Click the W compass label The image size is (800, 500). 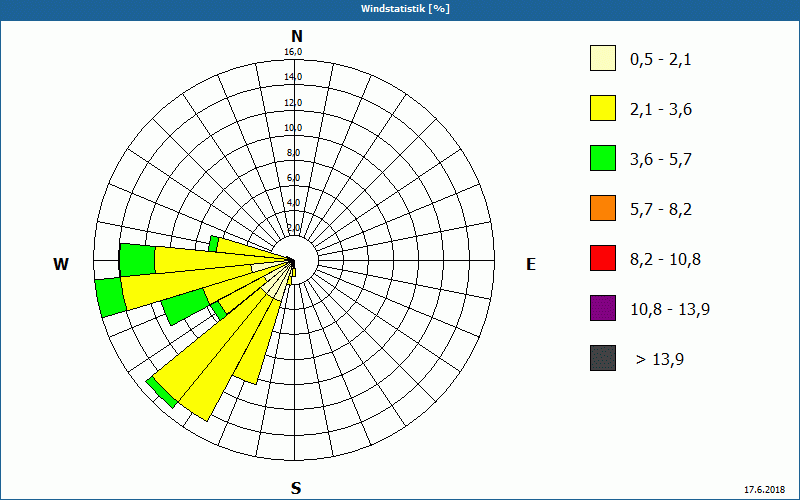point(61,264)
